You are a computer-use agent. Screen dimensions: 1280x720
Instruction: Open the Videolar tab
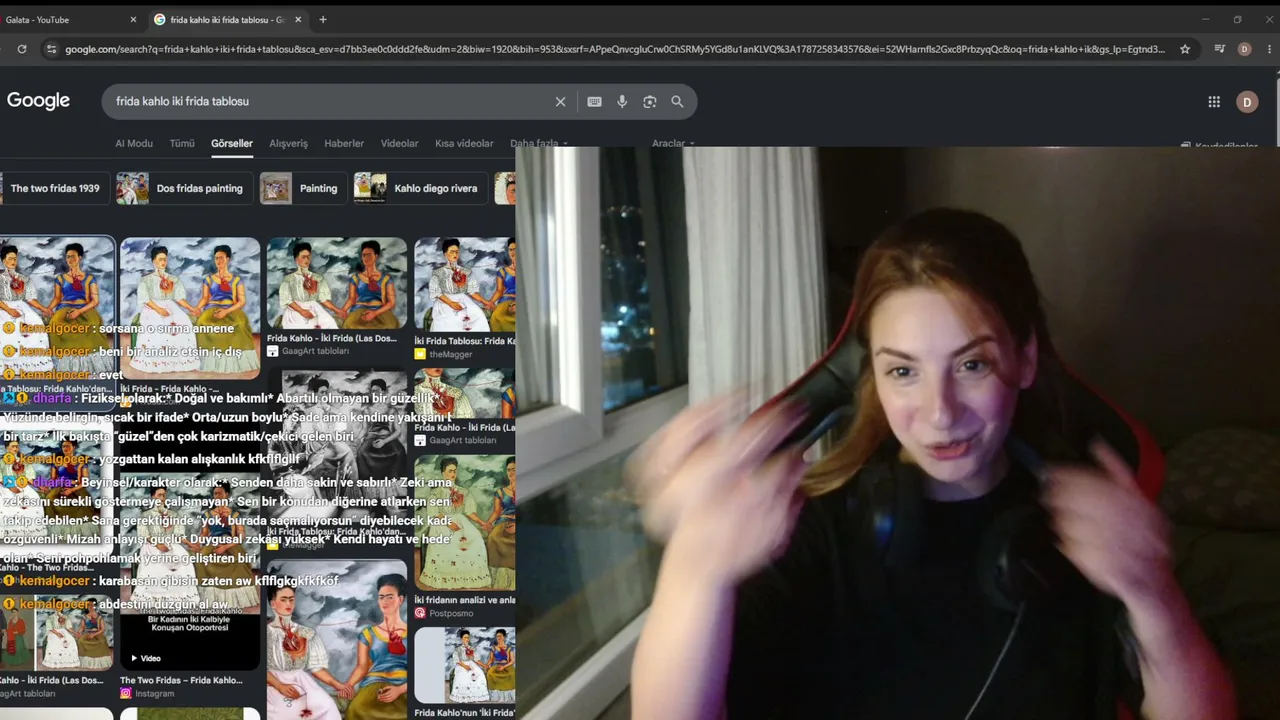coord(399,143)
